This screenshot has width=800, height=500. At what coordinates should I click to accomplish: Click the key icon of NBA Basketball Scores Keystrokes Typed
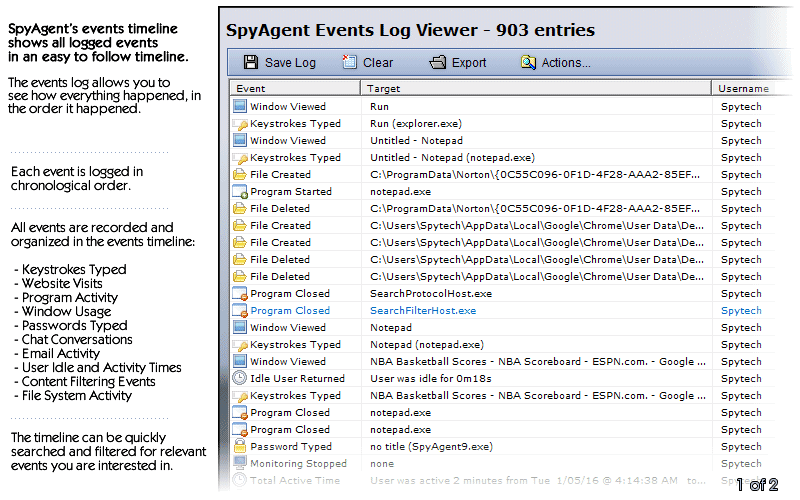239,395
